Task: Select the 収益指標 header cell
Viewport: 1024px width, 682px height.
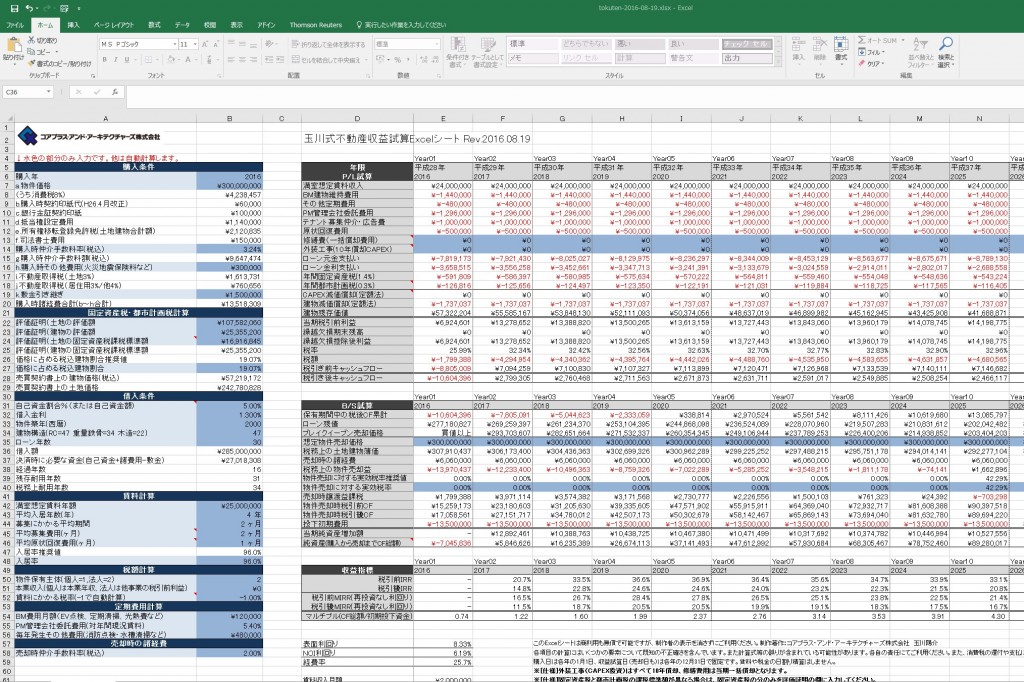Action: [357, 570]
